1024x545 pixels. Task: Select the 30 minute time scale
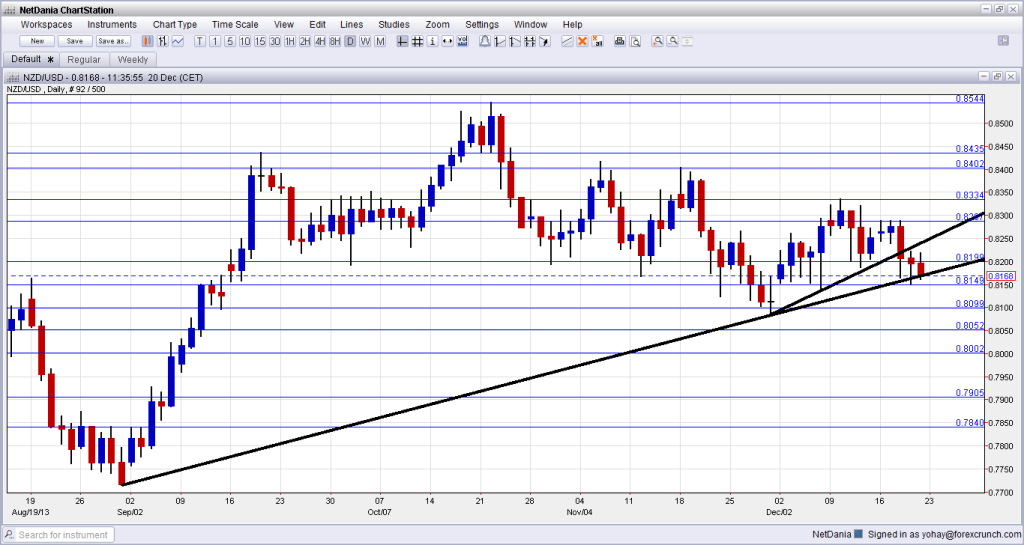point(275,41)
